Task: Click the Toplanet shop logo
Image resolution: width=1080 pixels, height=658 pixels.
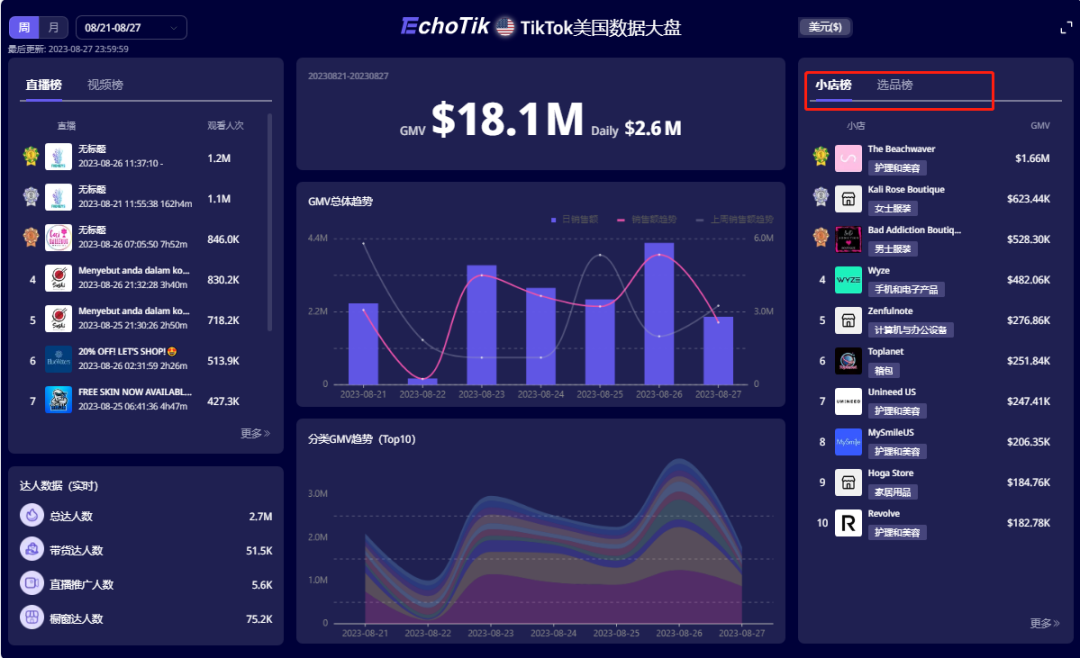Action: click(848, 360)
